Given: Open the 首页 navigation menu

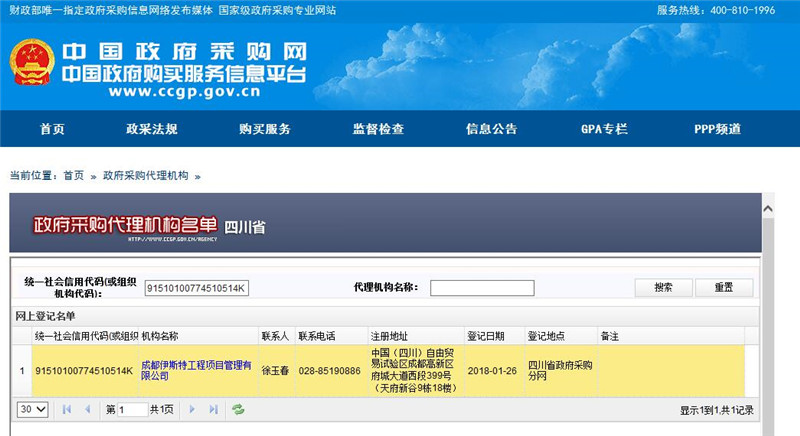Looking at the screenshot, I should click(52, 129).
